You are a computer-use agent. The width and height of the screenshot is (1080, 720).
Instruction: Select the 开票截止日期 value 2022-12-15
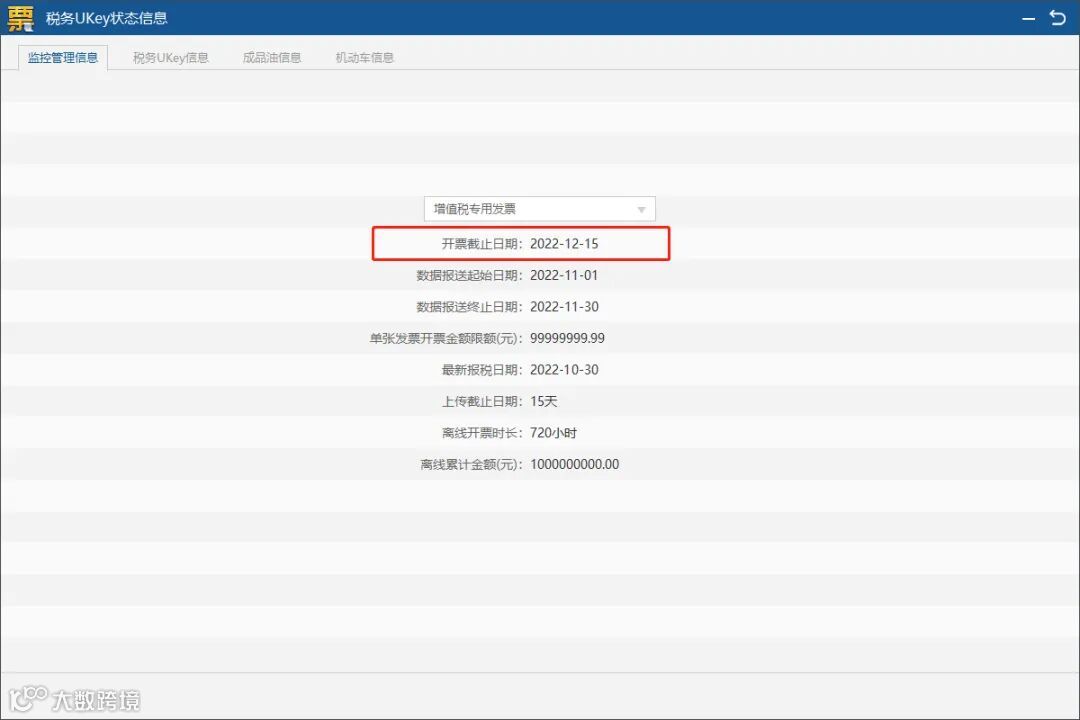point(564,244)
